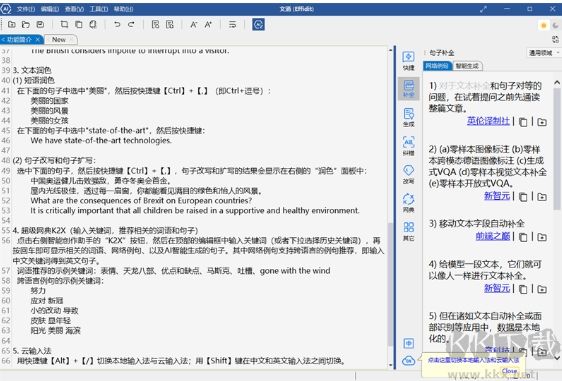The height and width of the screenshot is (381, 562).
Task: Toggle the Chinese/English 中 input mode button
Action: click(409, 343)
